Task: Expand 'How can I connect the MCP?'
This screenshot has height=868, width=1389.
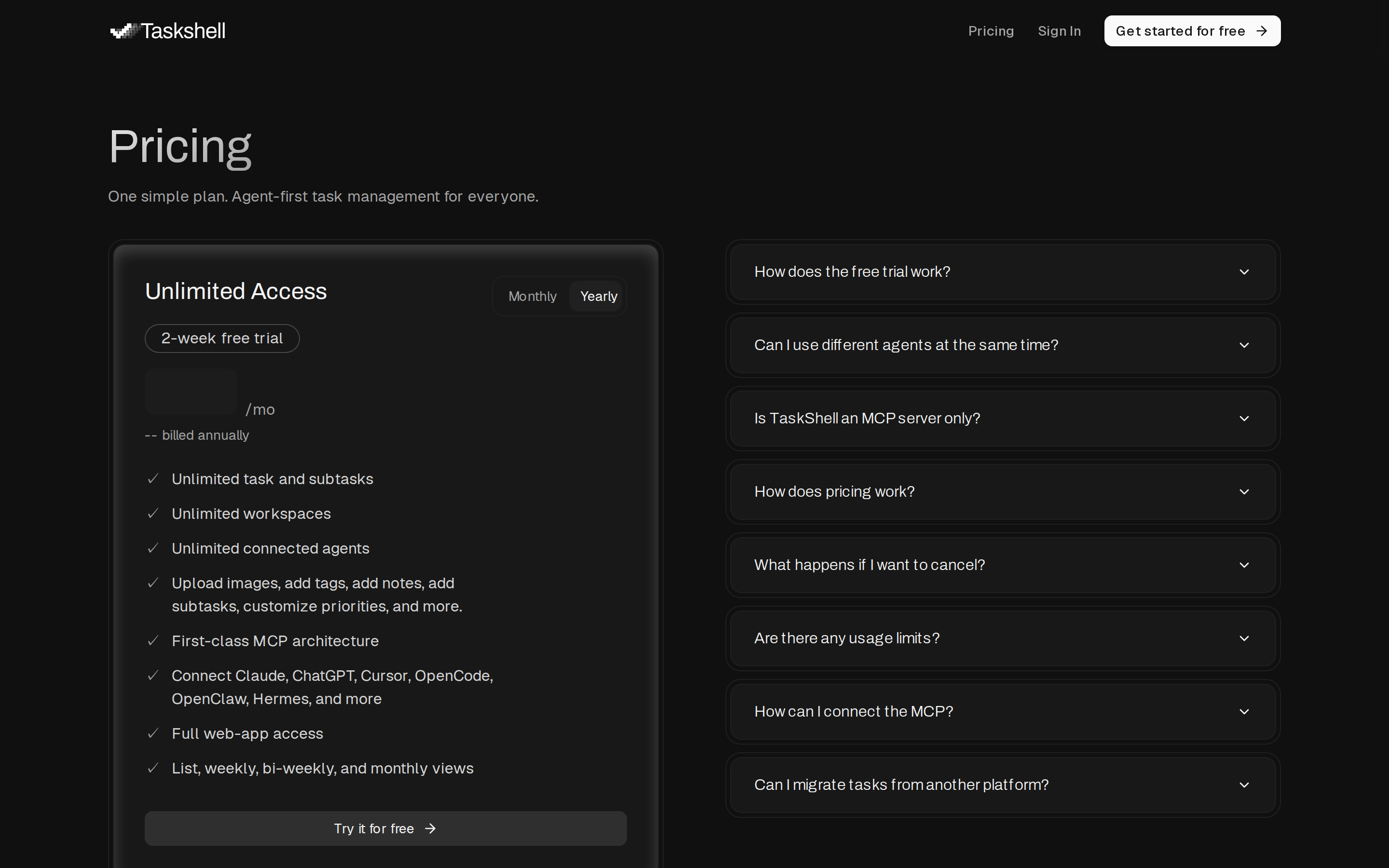Action: pos(1003,711)
